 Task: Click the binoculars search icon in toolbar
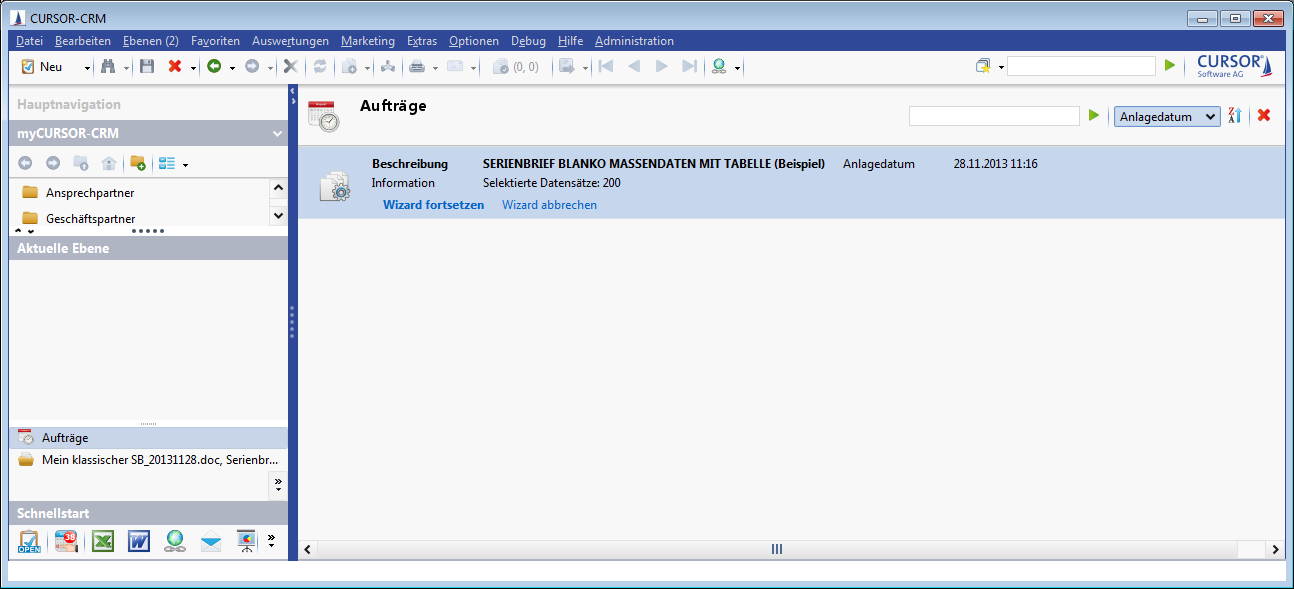pos(108,66)
